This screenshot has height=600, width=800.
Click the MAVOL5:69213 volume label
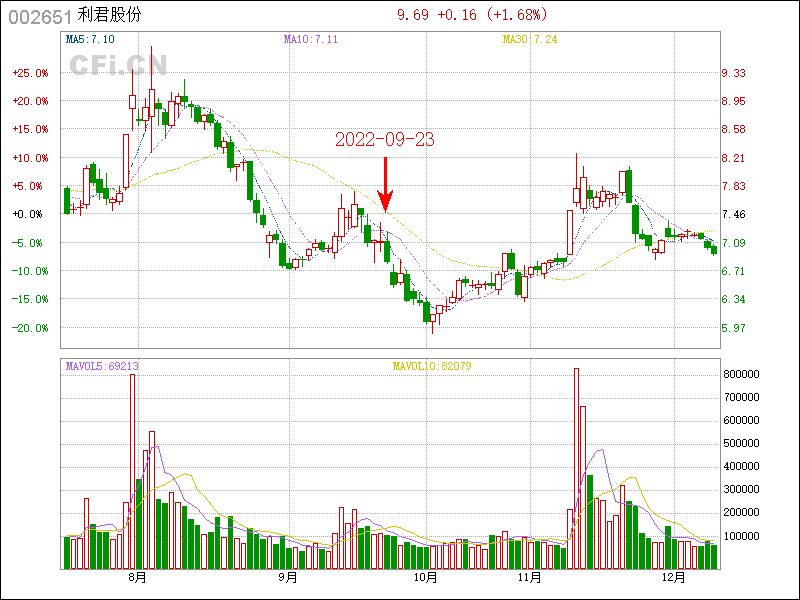click(101, 367)
